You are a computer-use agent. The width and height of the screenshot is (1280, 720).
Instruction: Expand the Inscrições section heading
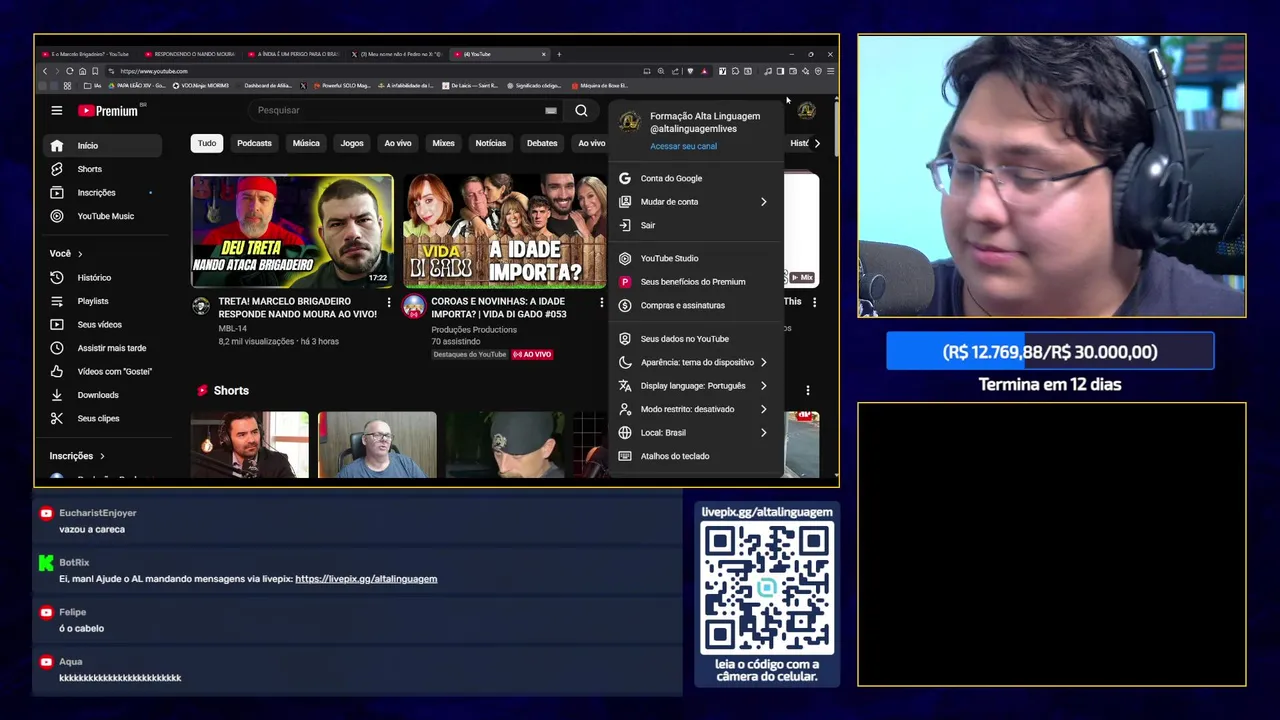point(77,456)
